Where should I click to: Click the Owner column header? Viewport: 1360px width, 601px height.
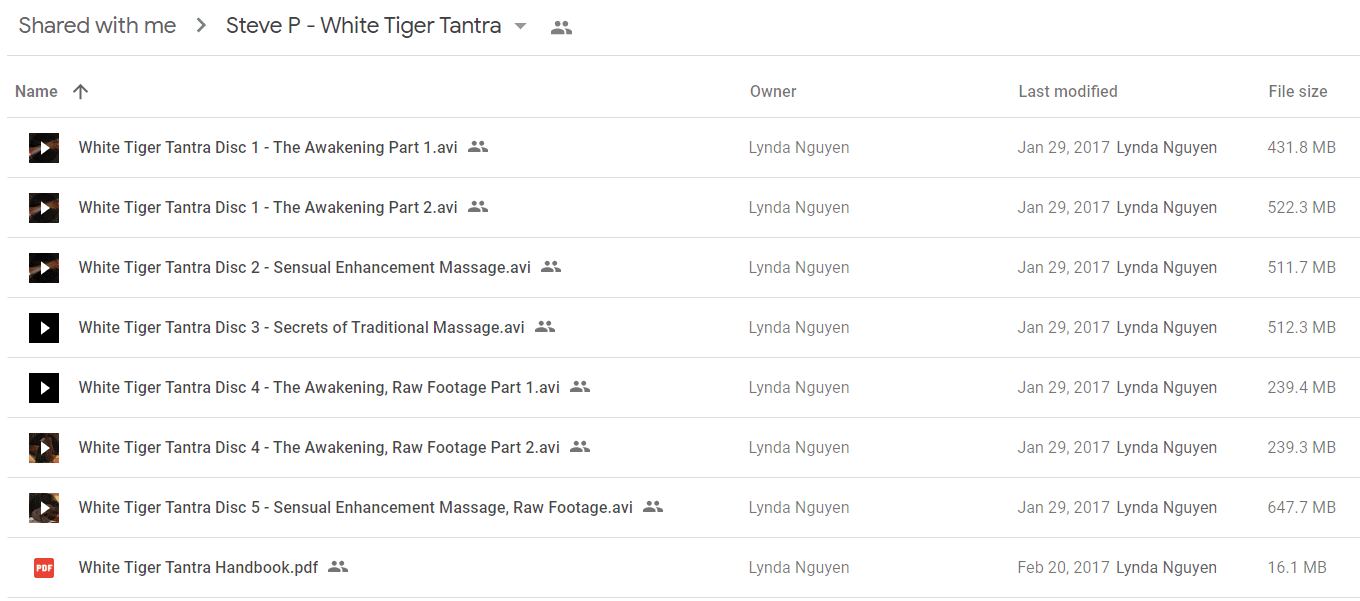(773, 91)
